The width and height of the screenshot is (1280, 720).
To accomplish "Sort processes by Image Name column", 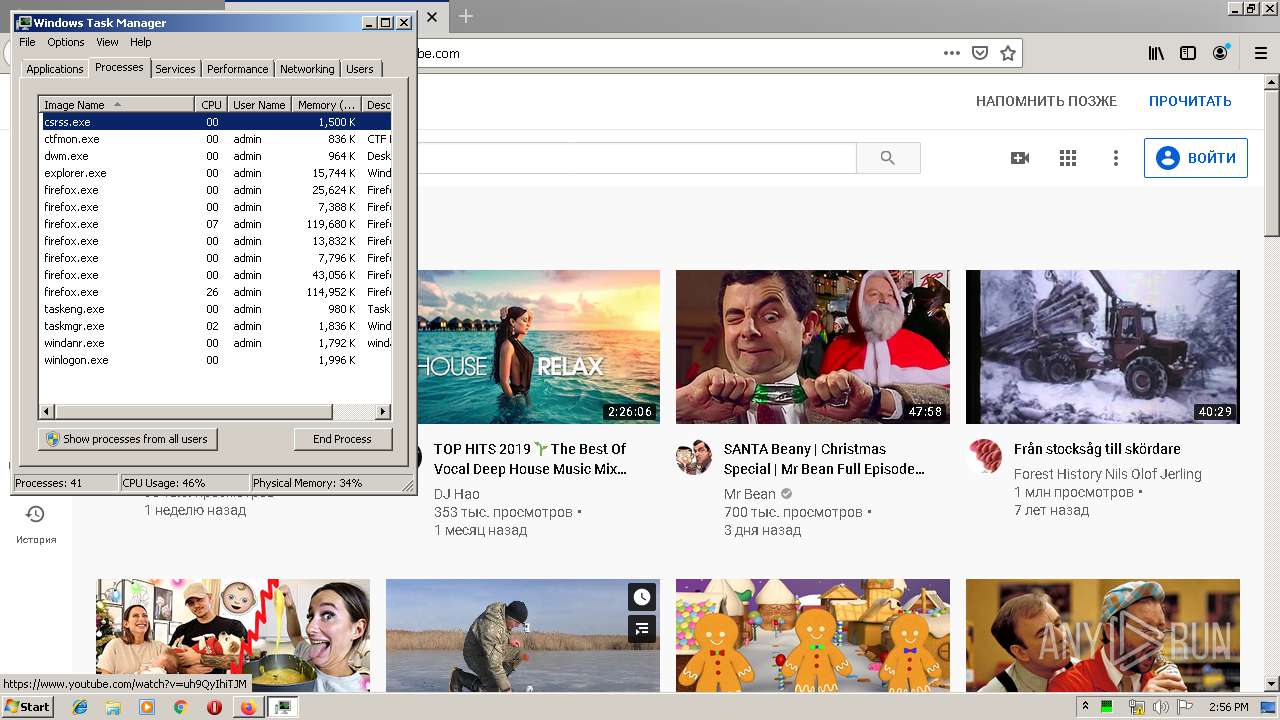I will click(x=116, y=105).
